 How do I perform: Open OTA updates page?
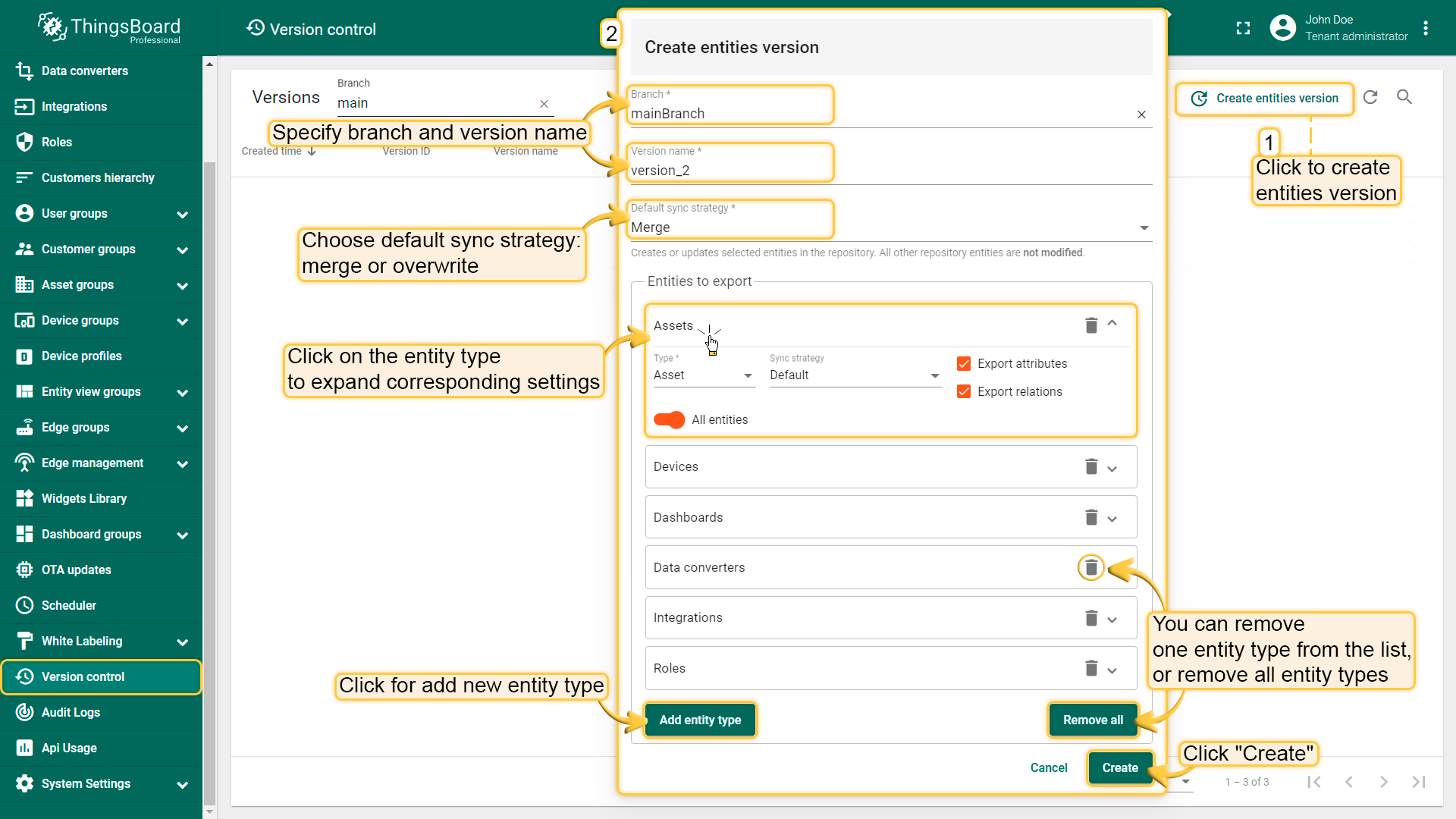pos(102,570)
